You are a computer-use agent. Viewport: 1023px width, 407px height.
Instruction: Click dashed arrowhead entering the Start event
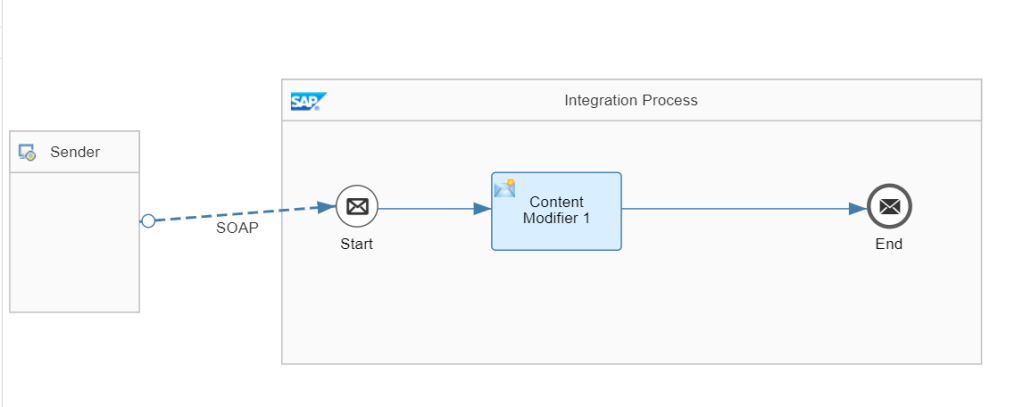pyautogui.click(x=326, y=207)
